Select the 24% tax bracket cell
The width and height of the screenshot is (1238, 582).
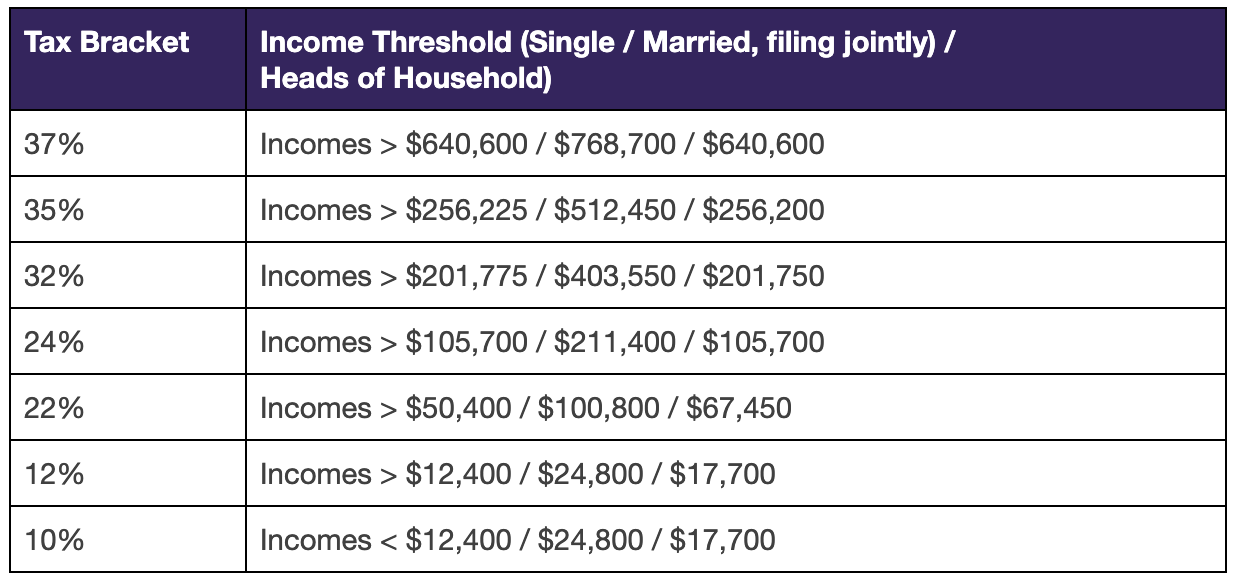53,342
